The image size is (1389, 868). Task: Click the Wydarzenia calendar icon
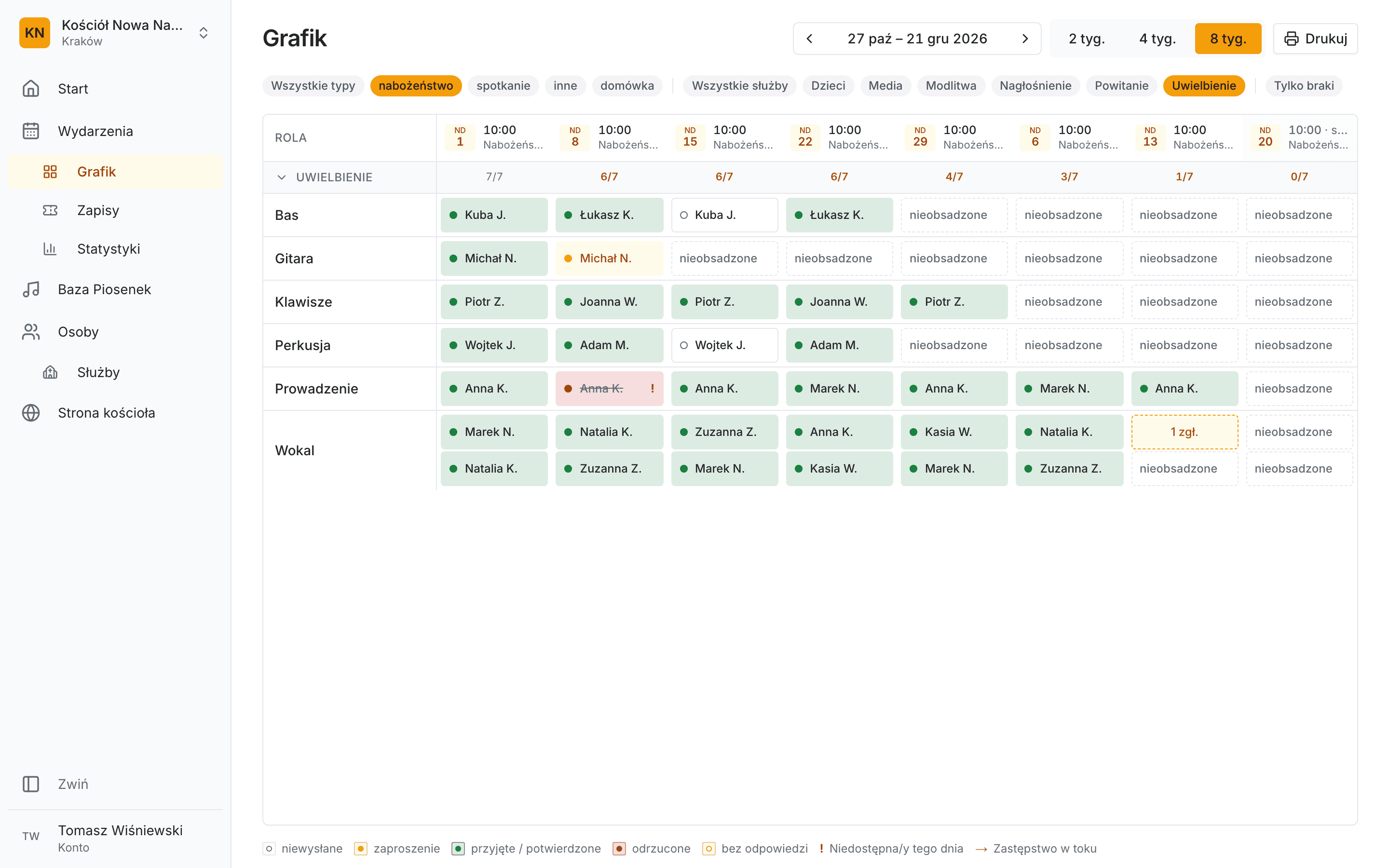point(31,131)
